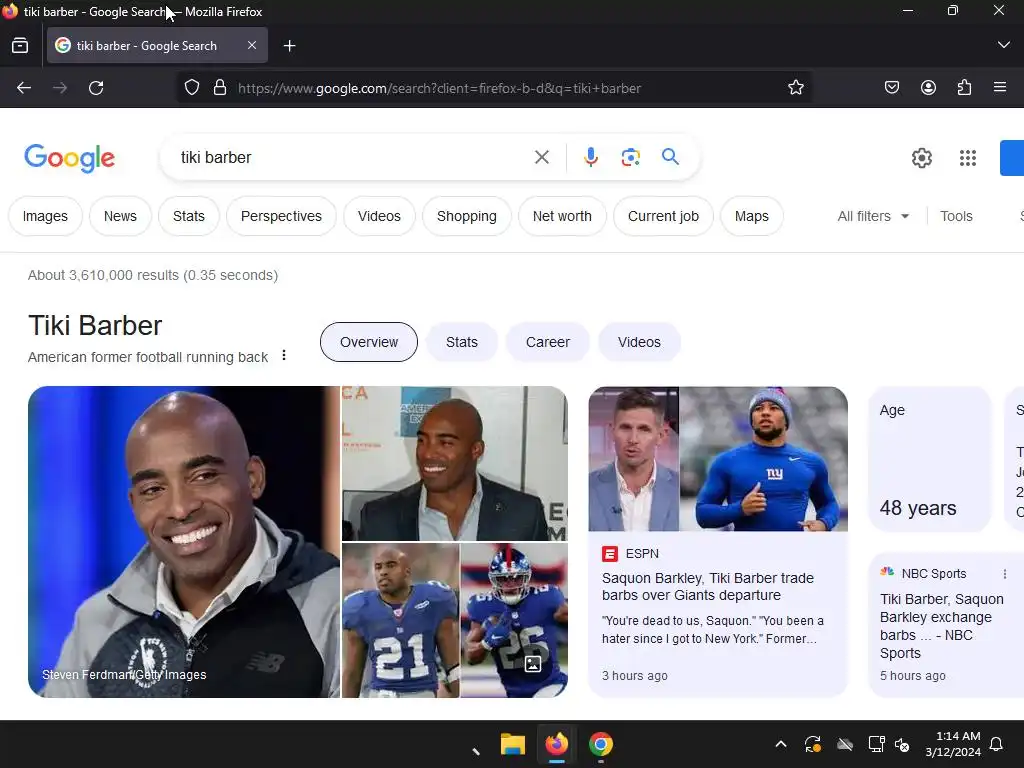
Task: Open the Career tab
Action: [x=548, y=342]
